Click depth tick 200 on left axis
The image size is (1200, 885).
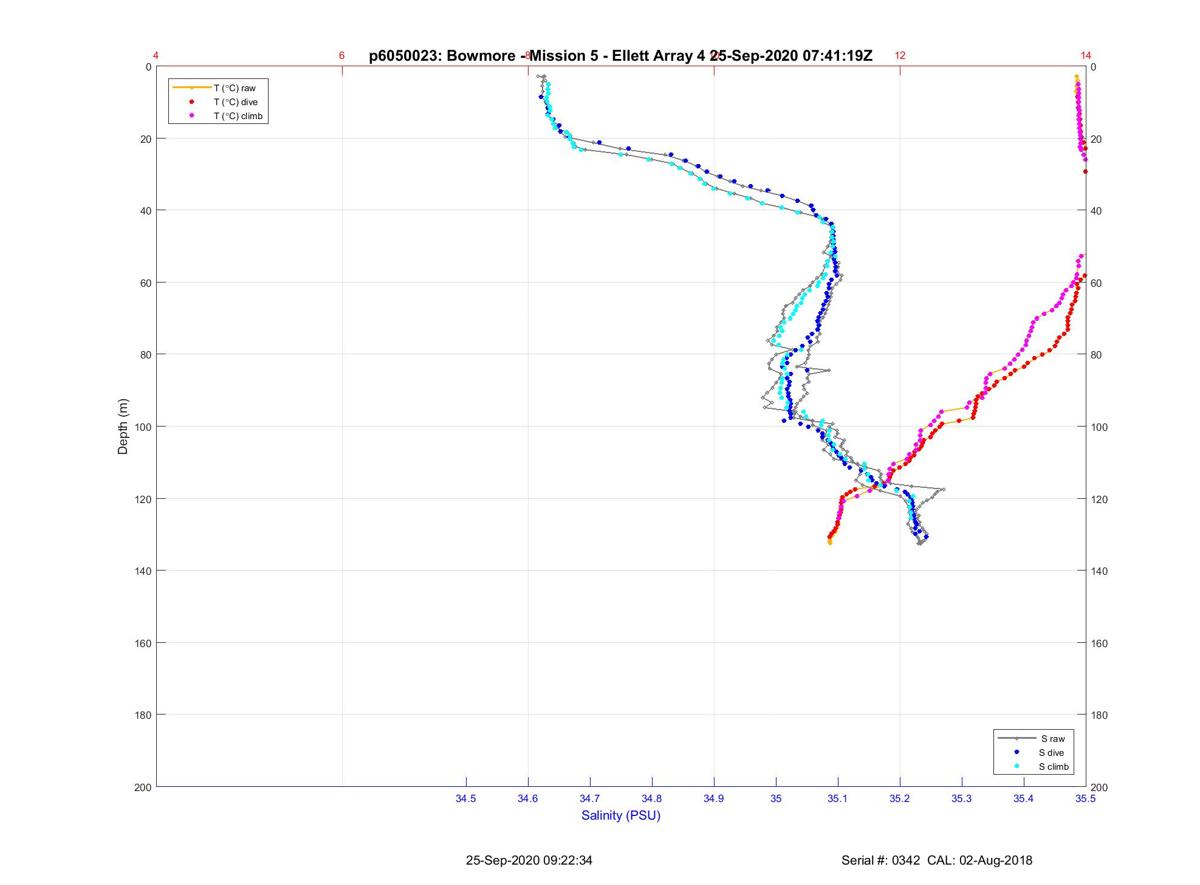click(x=142, y=787)
